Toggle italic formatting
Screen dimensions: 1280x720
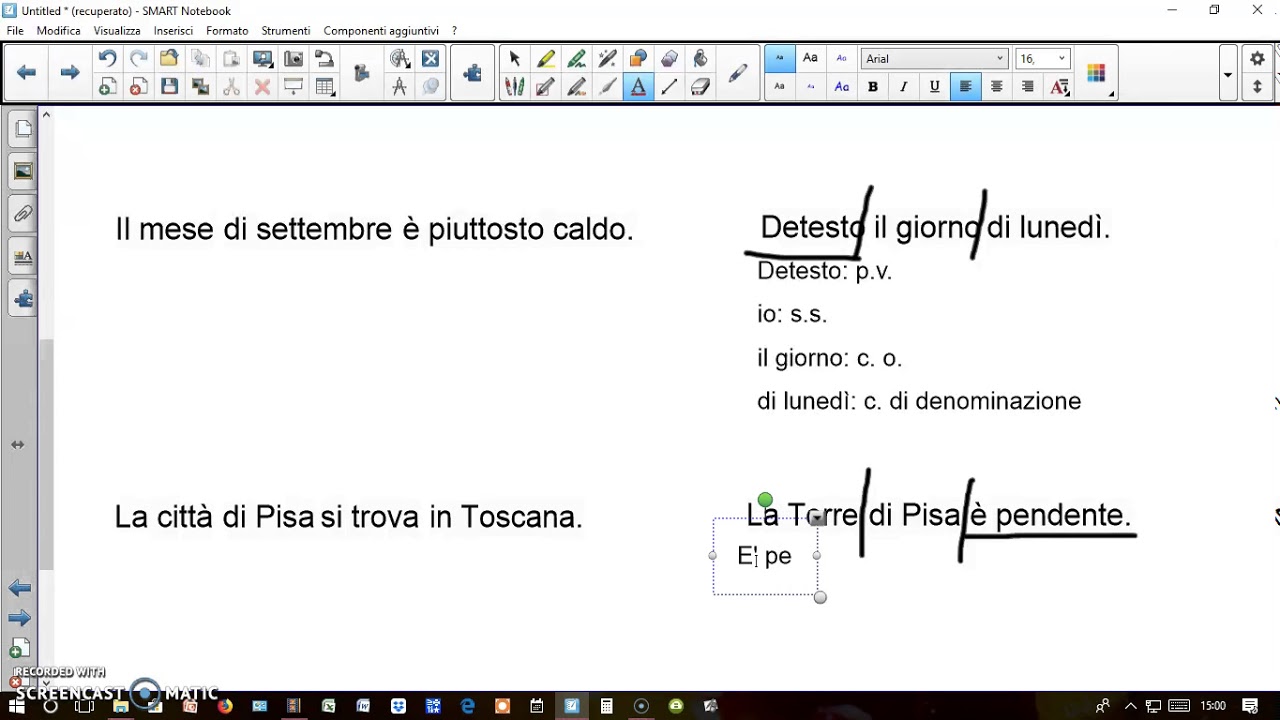tap(903, 87)
